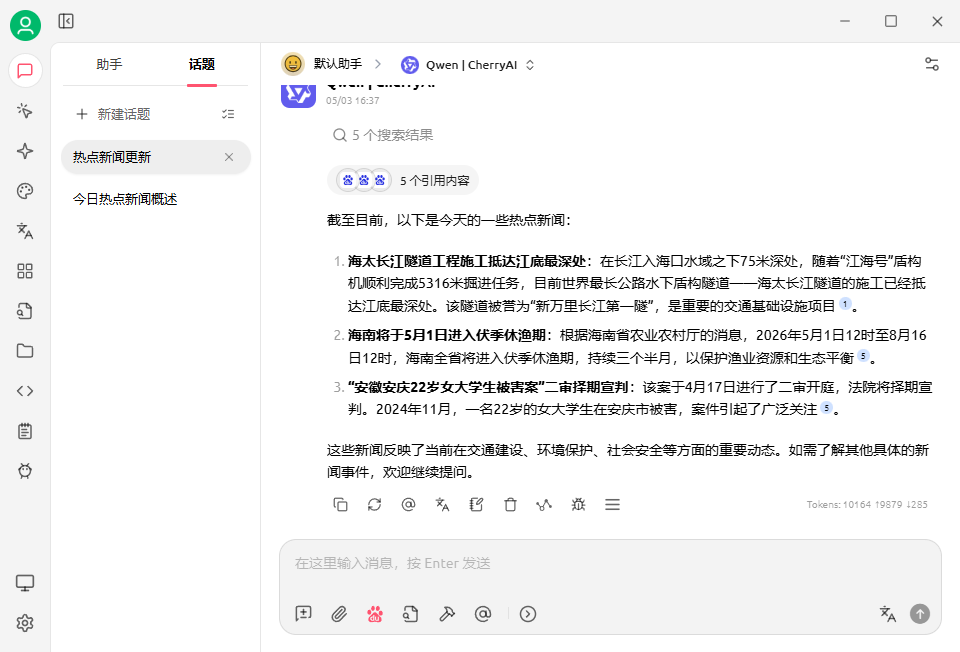The height and width of the screenshot is (652, 960).
Task: Select the 热点新闻更新 topic
Action: click(x=156, y=157)
